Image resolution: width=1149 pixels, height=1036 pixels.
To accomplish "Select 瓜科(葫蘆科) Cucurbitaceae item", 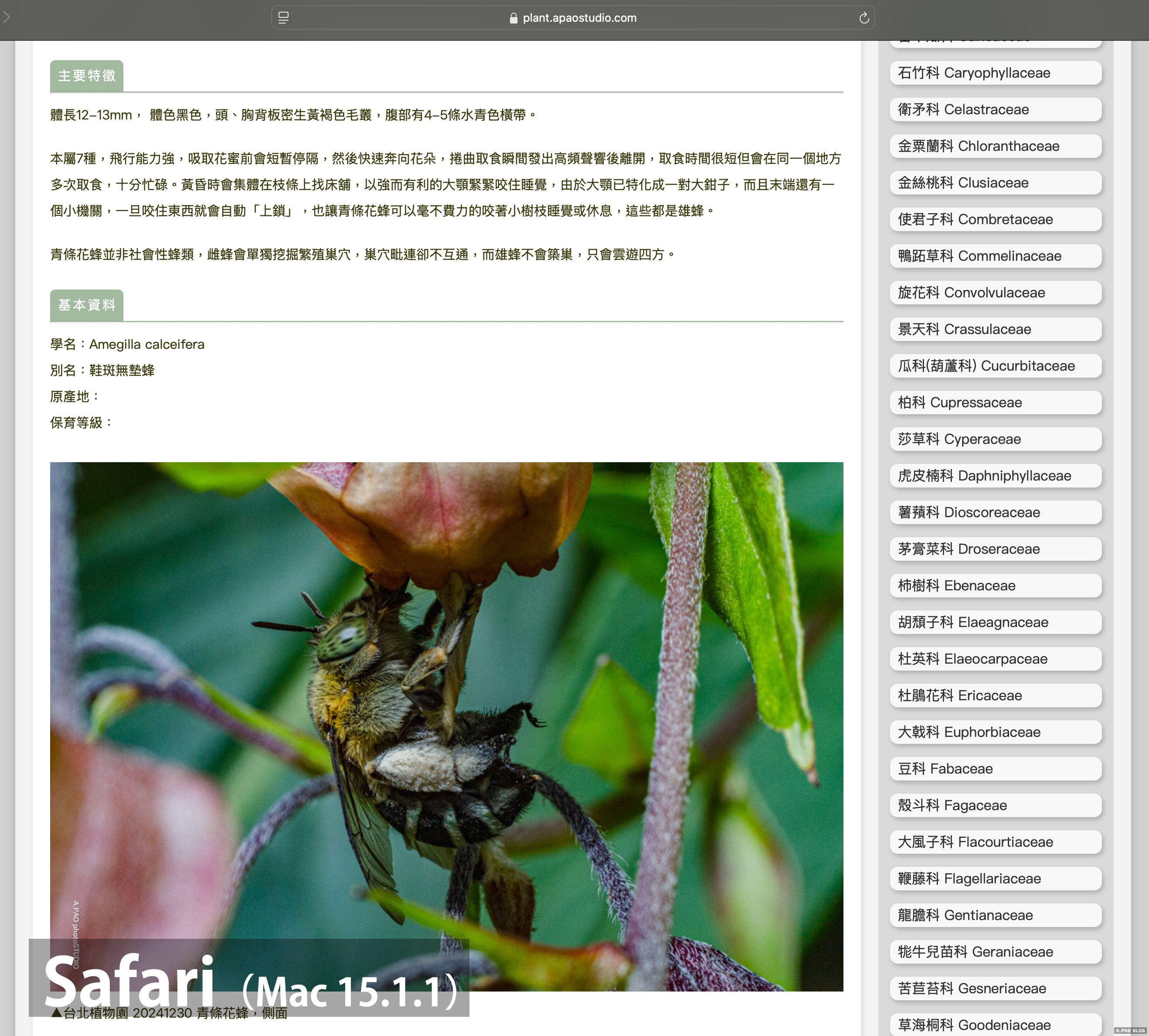I will (x=995, y=366).
